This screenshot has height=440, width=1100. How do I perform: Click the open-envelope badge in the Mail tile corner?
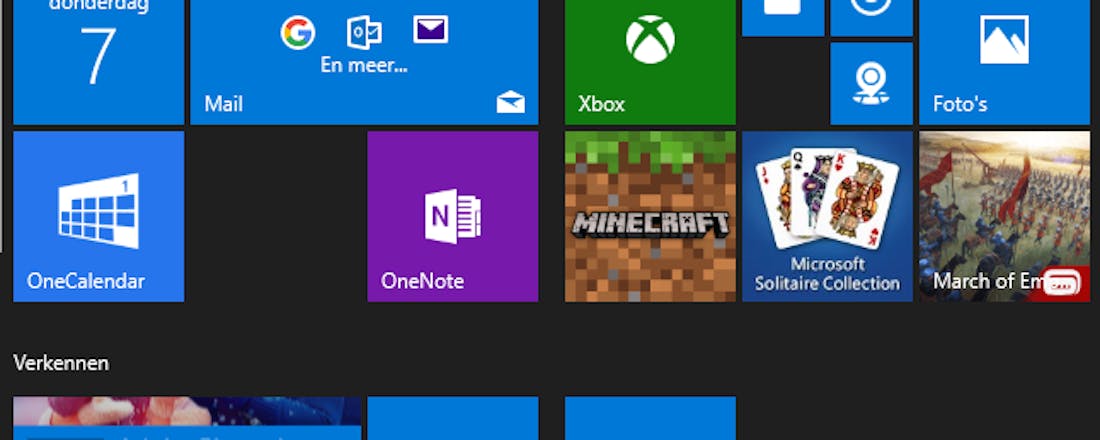(x=510, y=102)
